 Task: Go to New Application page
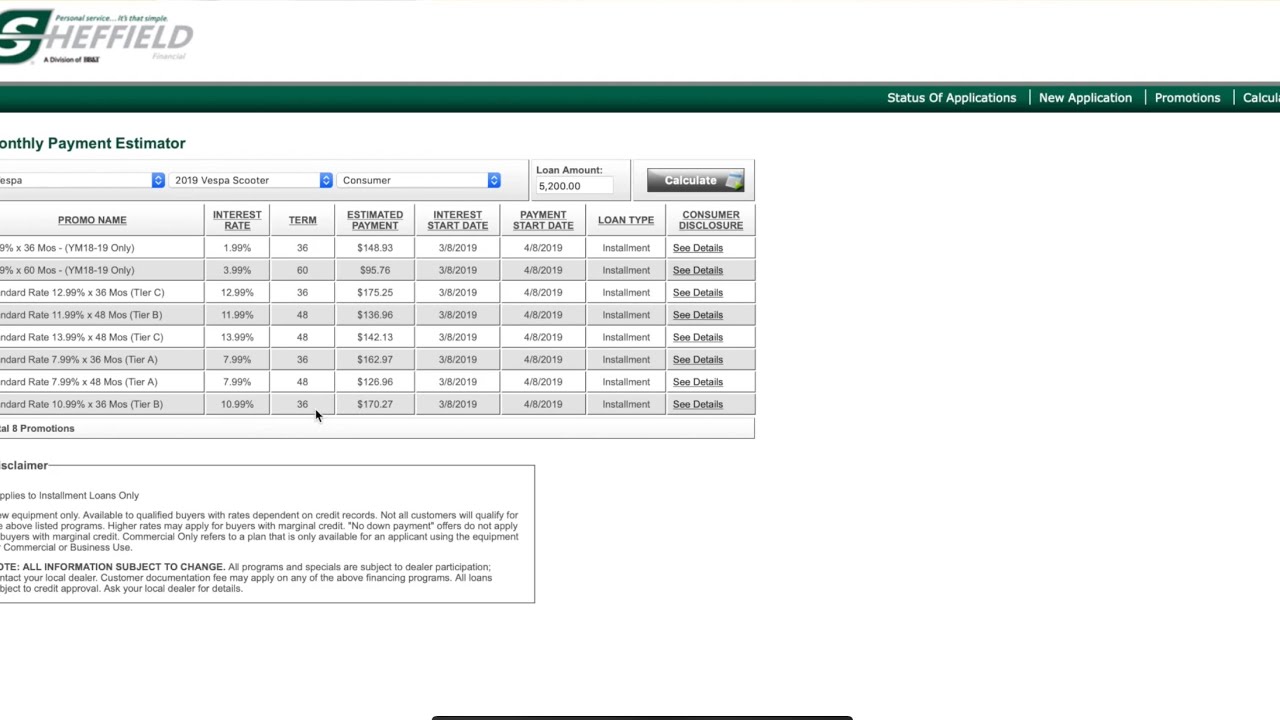click(1085, 98)
